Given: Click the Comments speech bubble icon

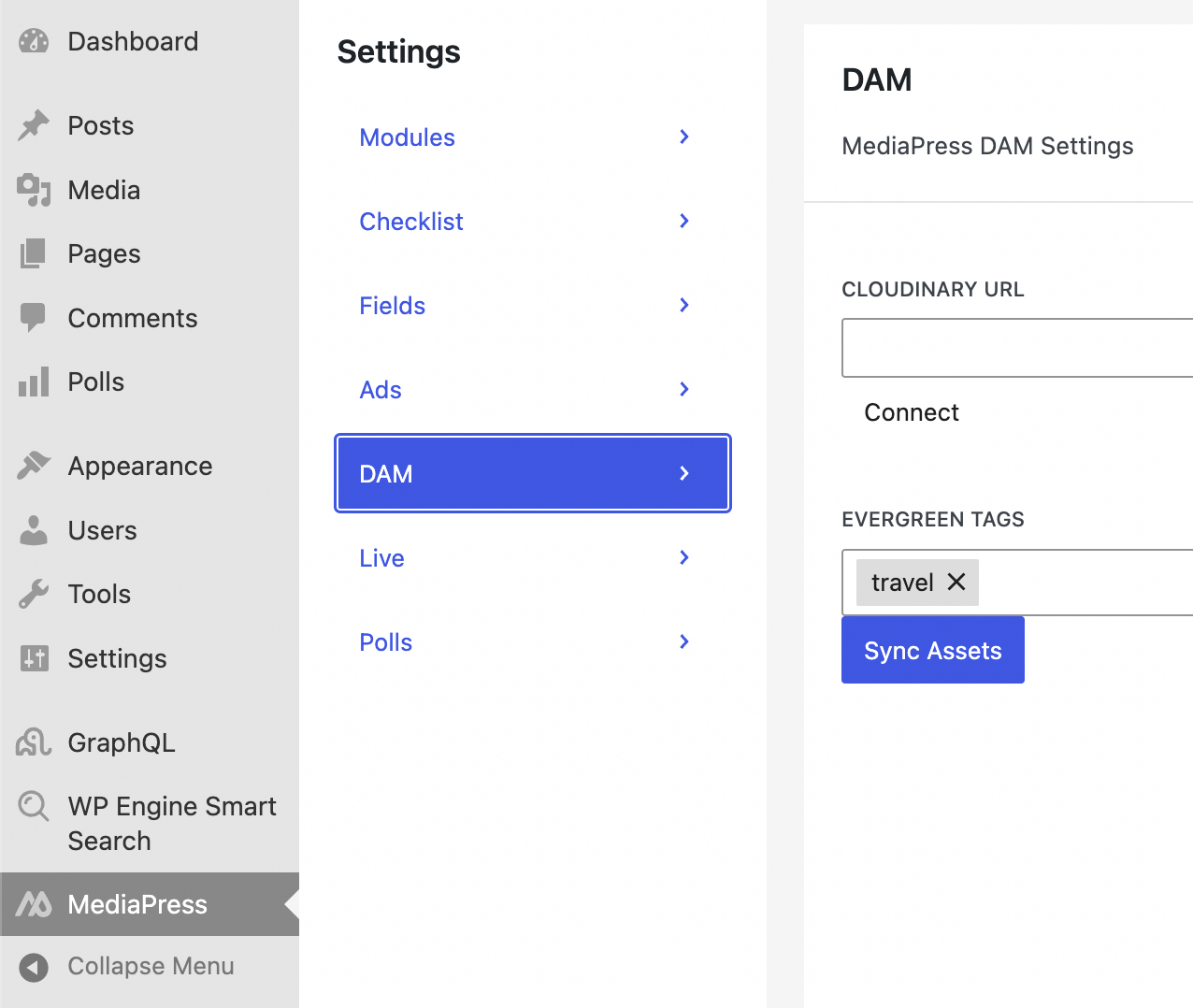Looking at the screenshot, I should 34,318.
